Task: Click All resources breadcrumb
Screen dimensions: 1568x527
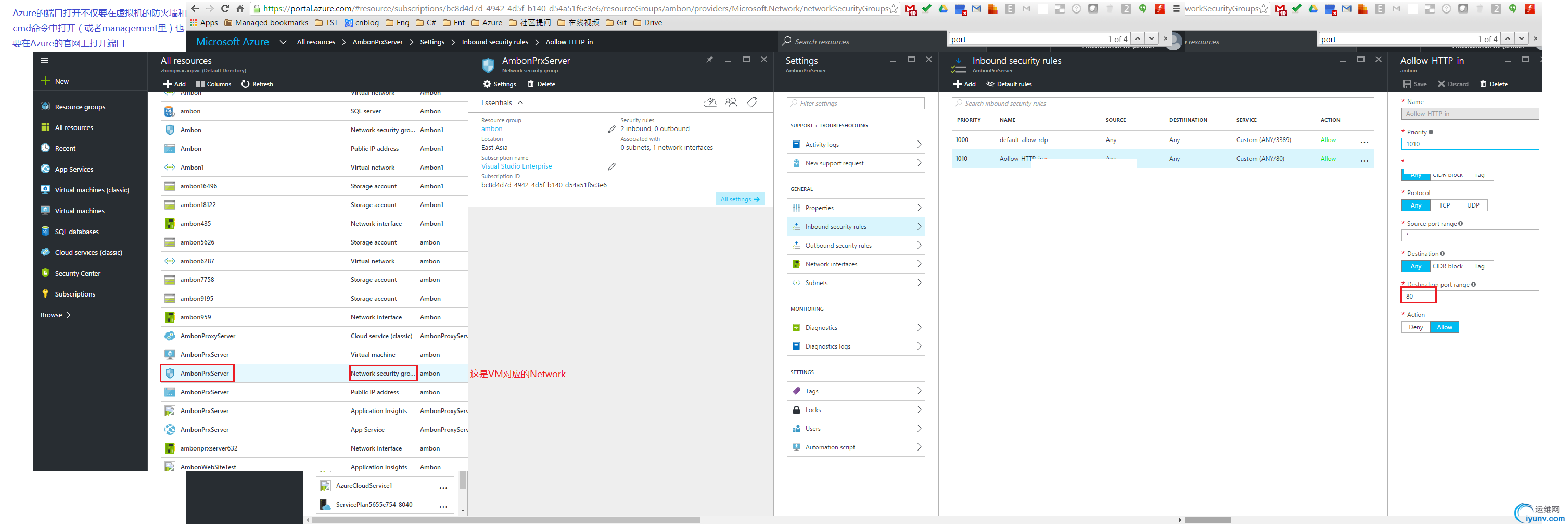Action: point(316,42)
